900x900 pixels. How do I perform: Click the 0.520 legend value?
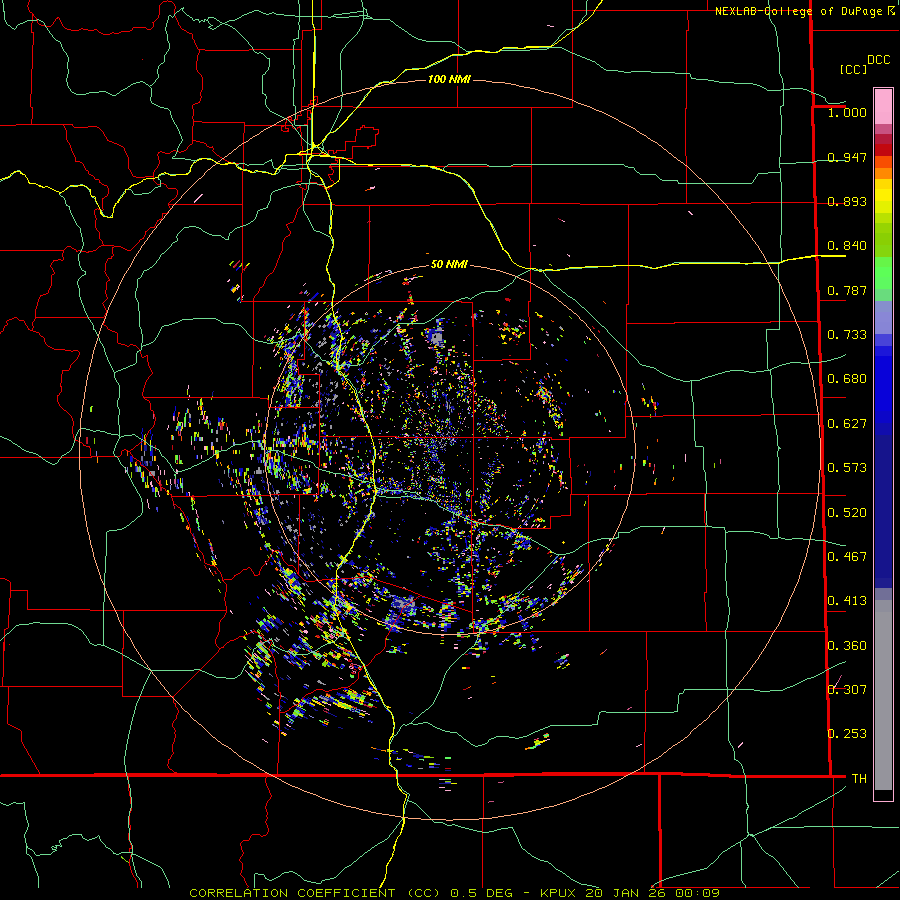point(847,513)
